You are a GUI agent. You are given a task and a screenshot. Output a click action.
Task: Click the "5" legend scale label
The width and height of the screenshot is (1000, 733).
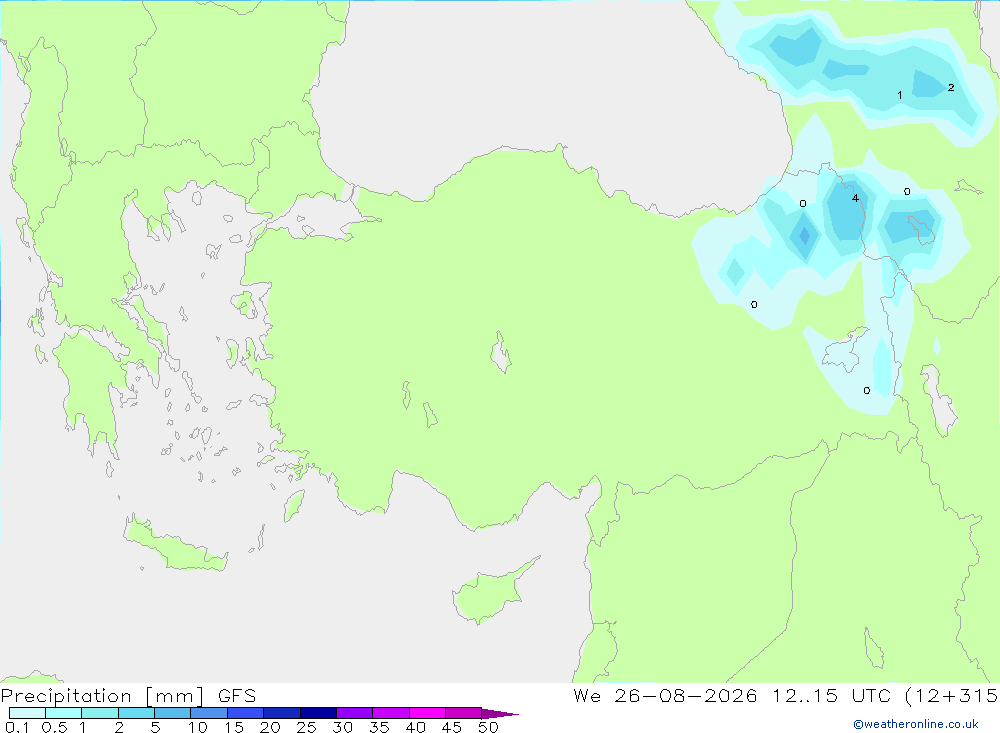point(155,727)
